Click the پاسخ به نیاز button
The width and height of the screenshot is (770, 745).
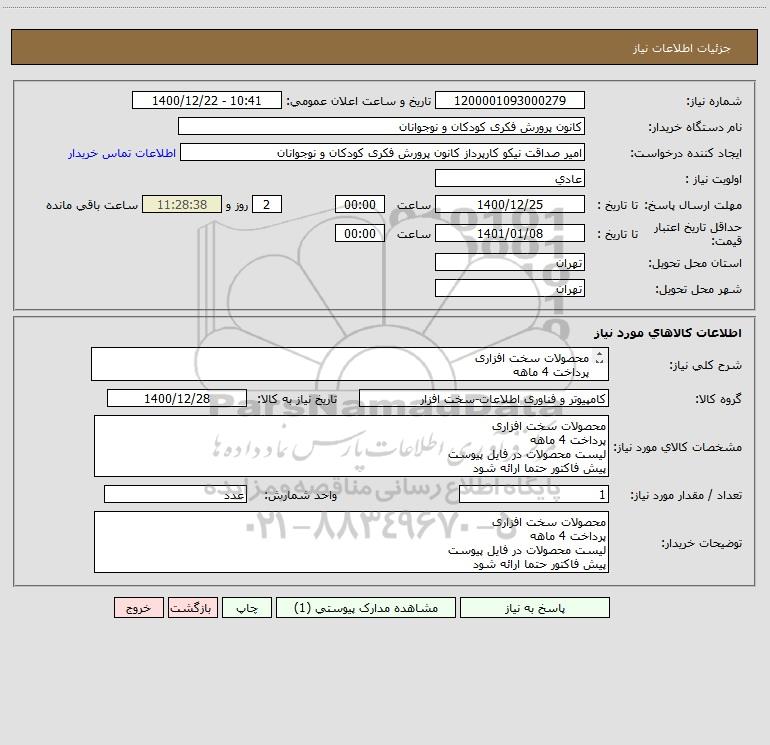(x=535, y=608)
